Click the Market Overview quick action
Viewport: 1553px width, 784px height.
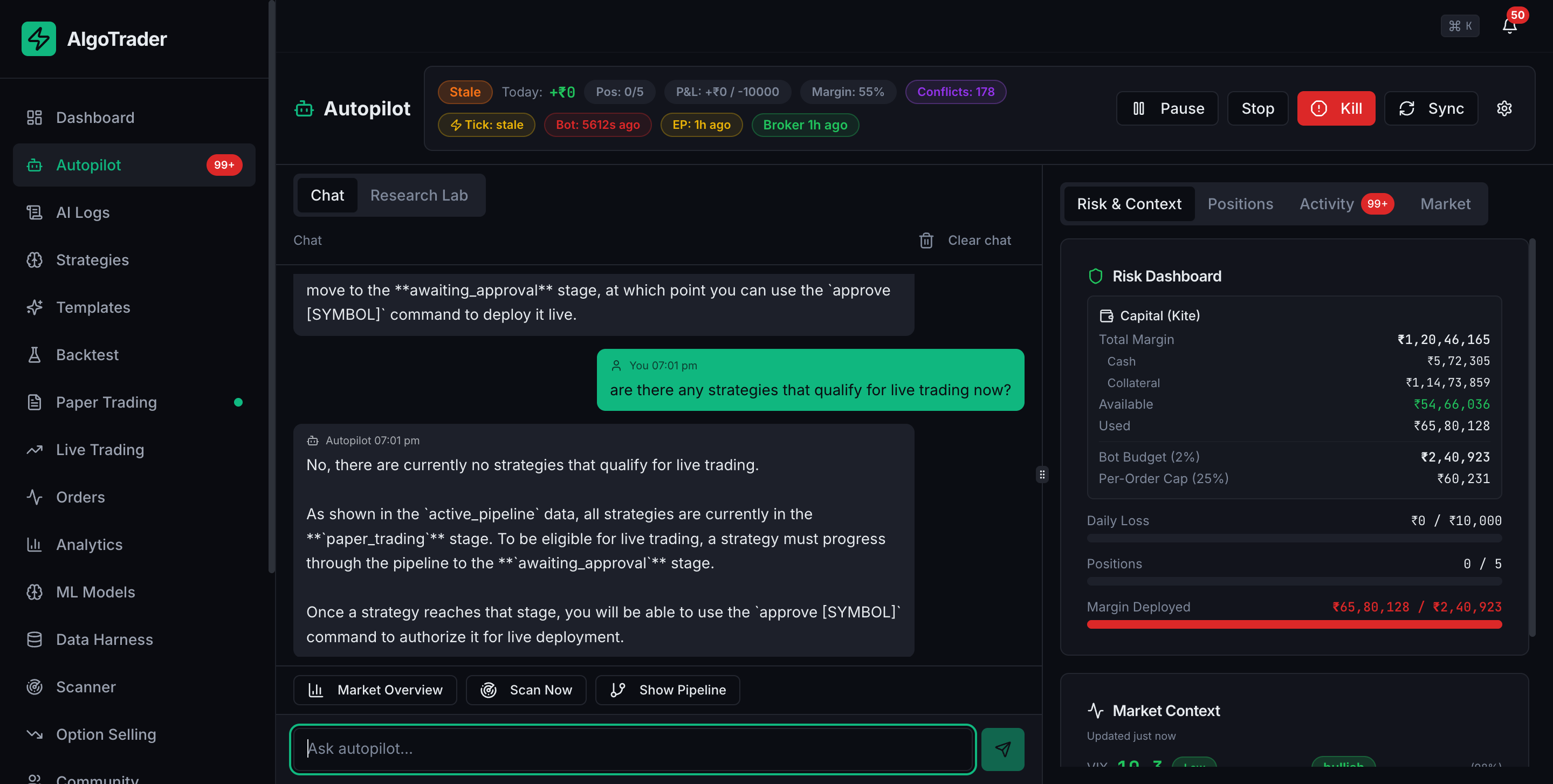point(375,690)
